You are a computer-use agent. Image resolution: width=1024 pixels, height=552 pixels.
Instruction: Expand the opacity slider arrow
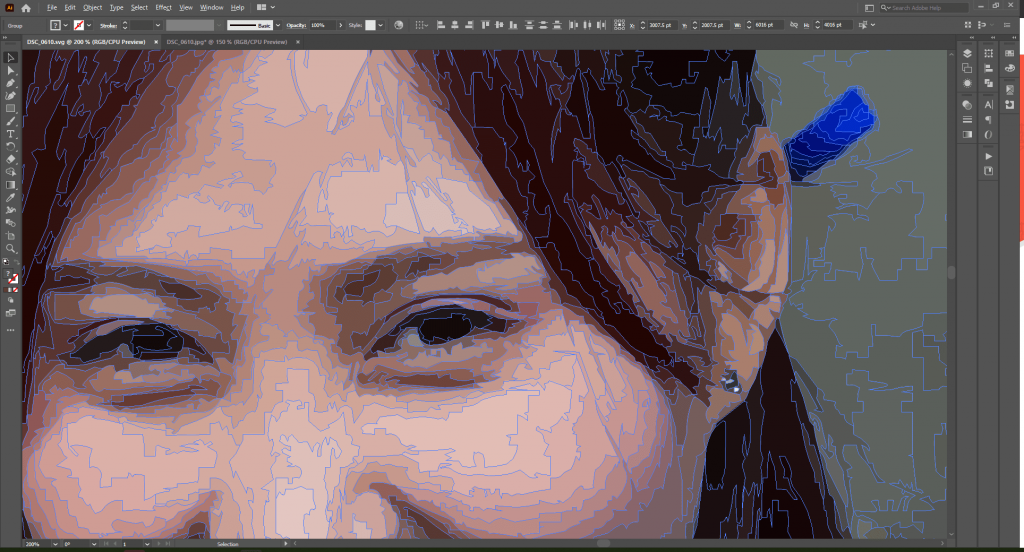point(340,25)
